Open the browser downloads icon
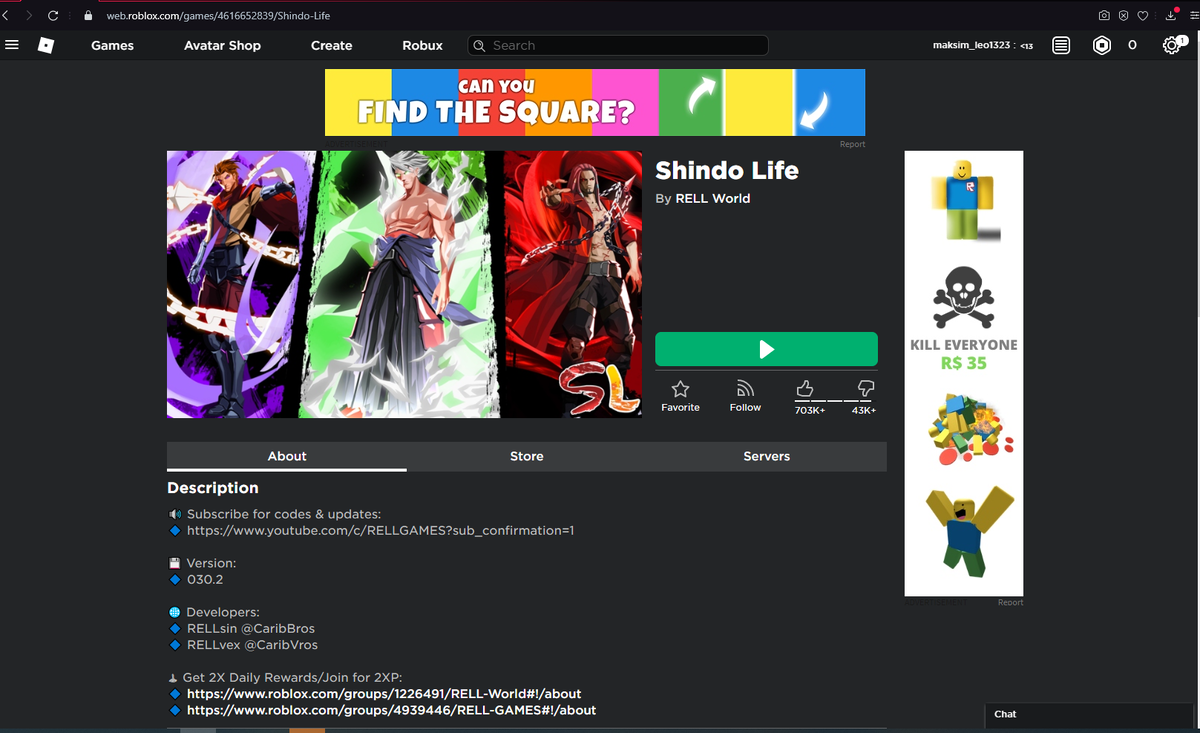 click(x=1171, y=15)
